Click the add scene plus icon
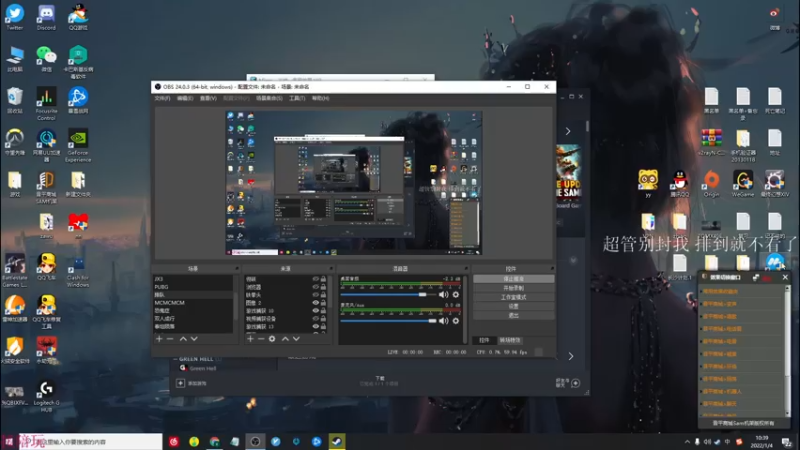800x450 pixels. 159,339
